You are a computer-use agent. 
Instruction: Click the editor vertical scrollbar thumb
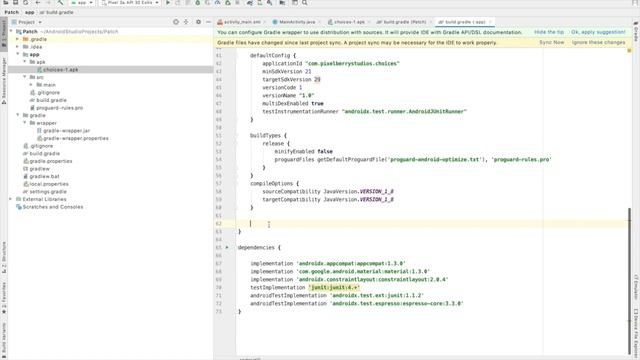(629, 281)
